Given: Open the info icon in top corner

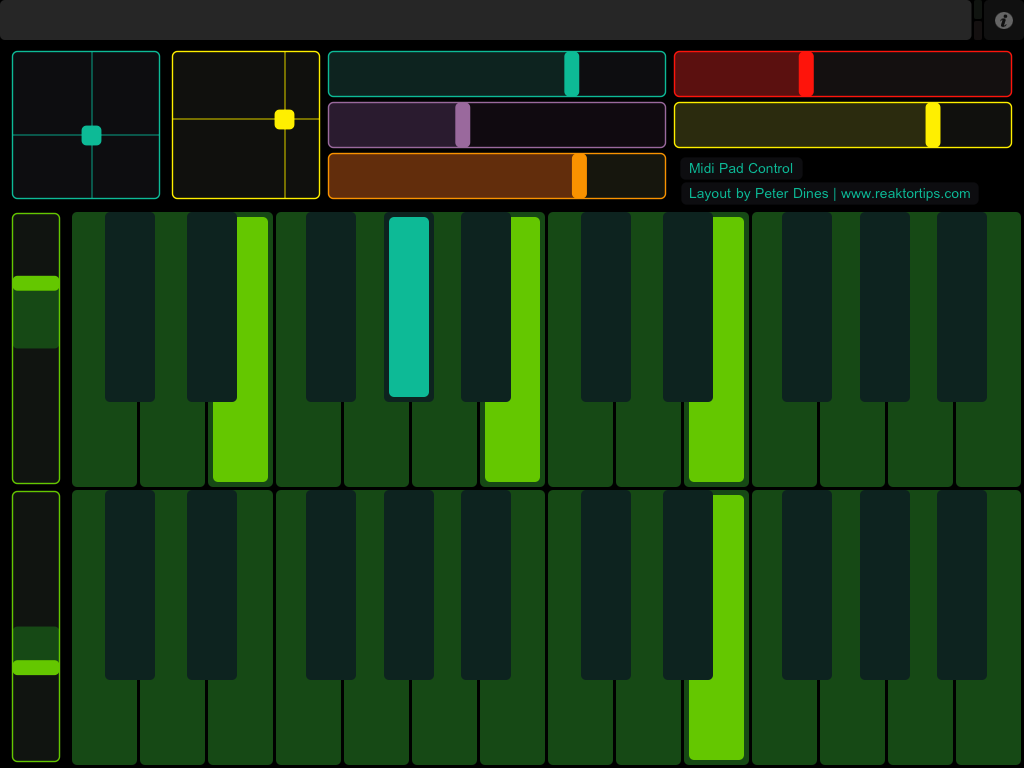Looking at the screenshot, I should 1003,20.
